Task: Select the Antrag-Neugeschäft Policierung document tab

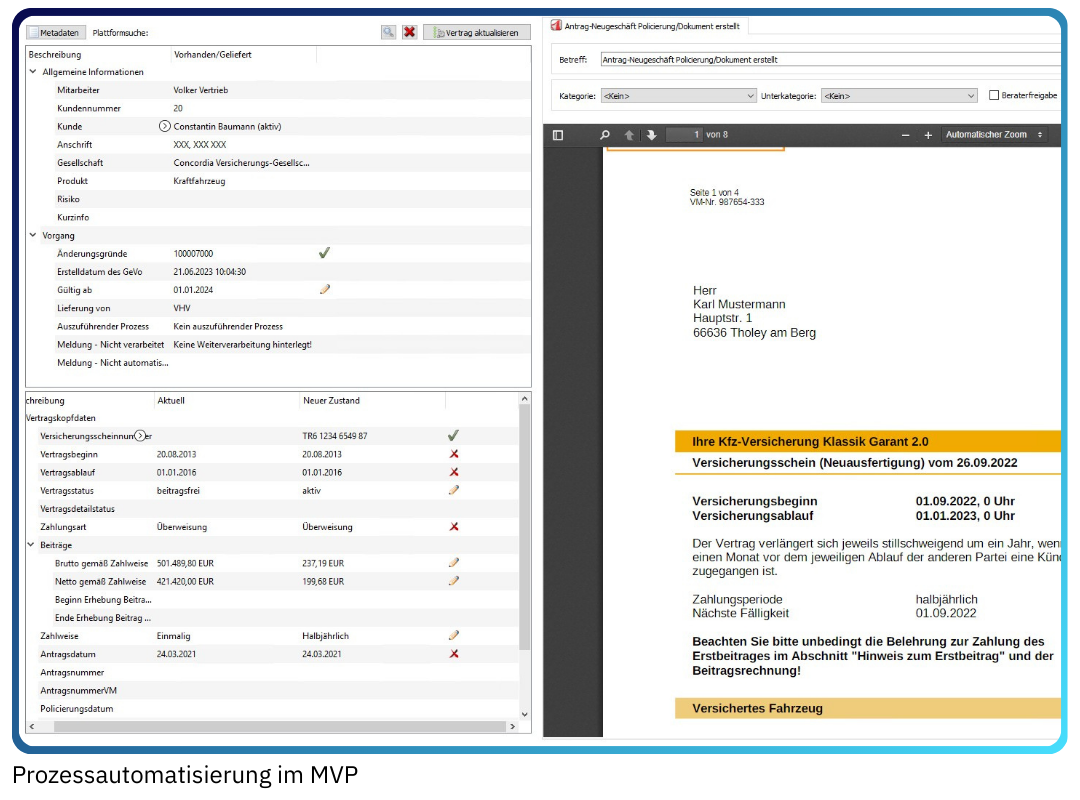Action: [x=650, y=27]
